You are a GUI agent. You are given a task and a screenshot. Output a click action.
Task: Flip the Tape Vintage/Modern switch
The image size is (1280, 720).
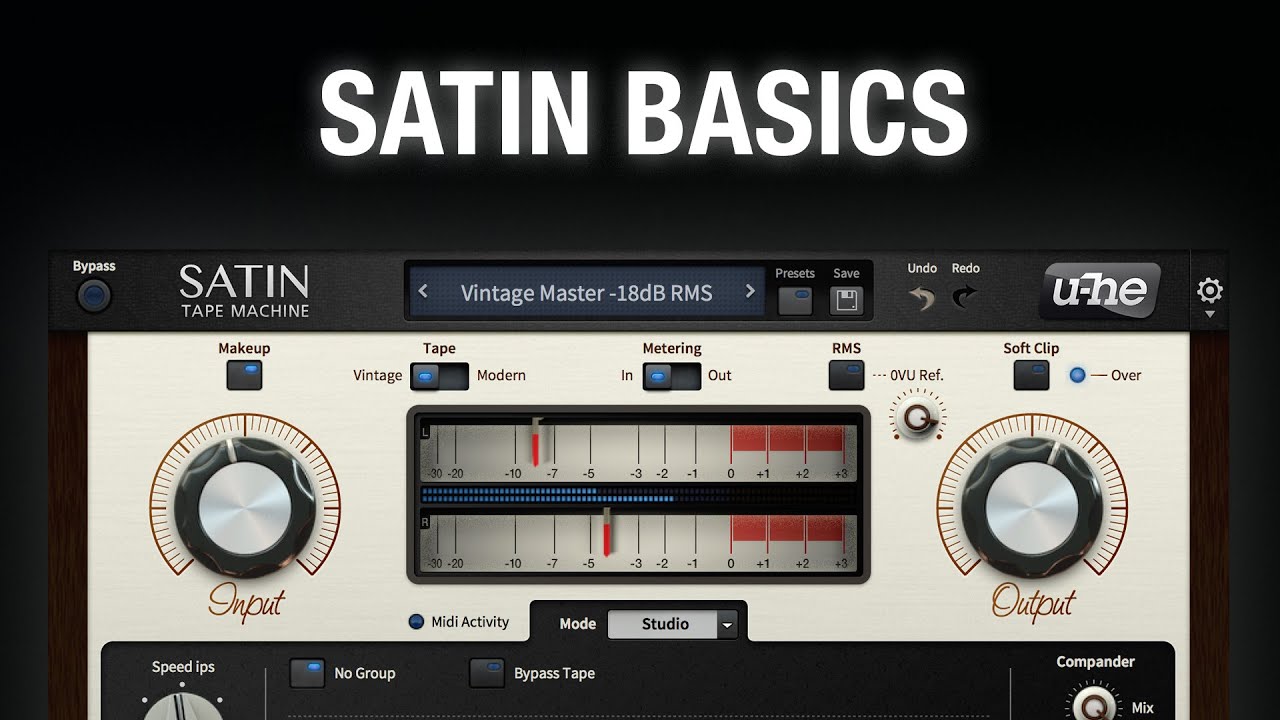click(x=439, y=376)
